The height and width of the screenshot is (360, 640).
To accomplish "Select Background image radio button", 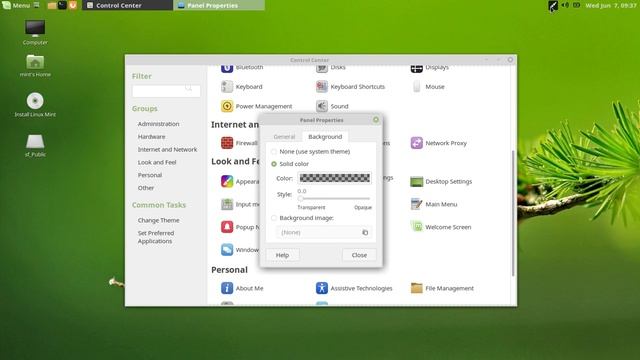I will pyautogui.click(x=274, y=218).
